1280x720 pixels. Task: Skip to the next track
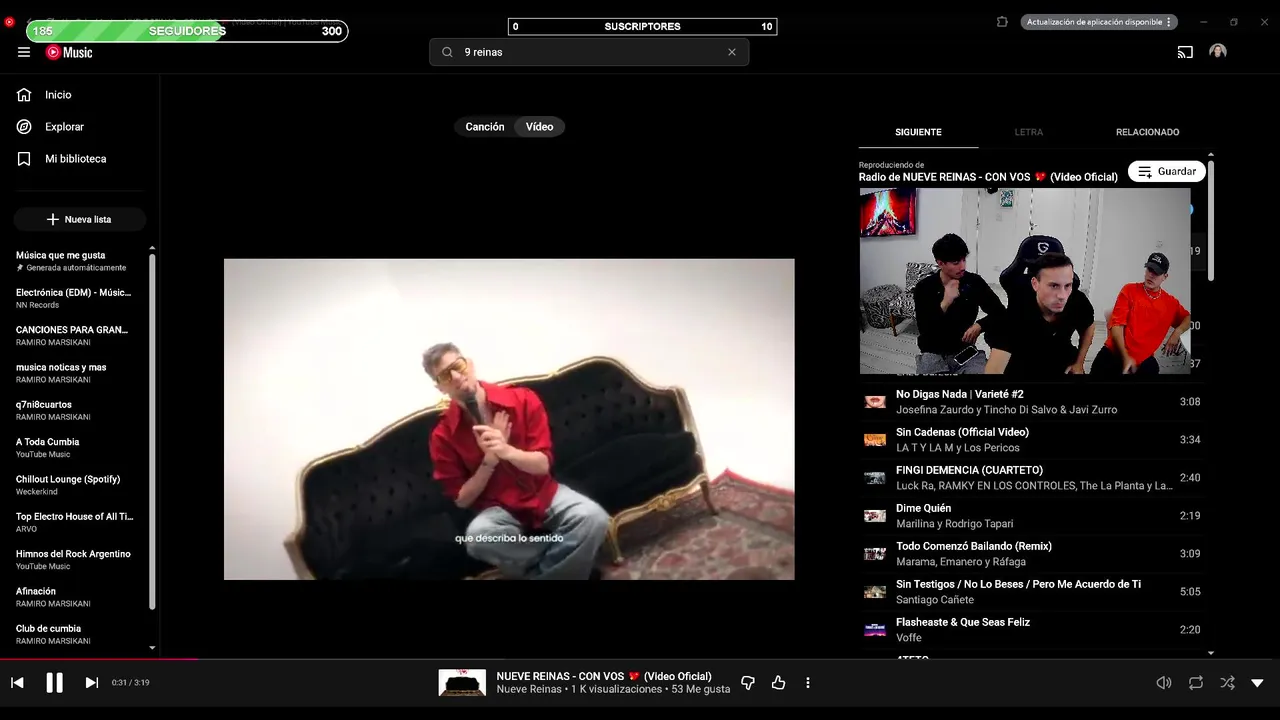(x=91, y=683)
